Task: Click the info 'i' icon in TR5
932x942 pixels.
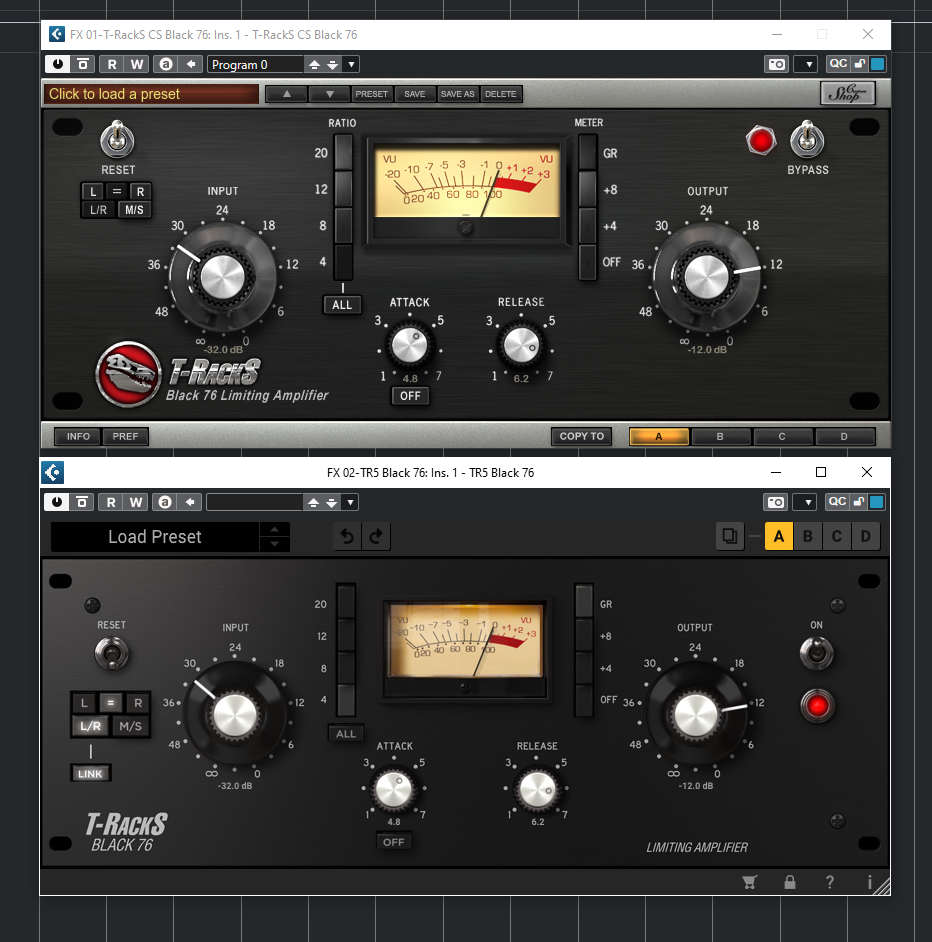Action: [x=869, y=882]
